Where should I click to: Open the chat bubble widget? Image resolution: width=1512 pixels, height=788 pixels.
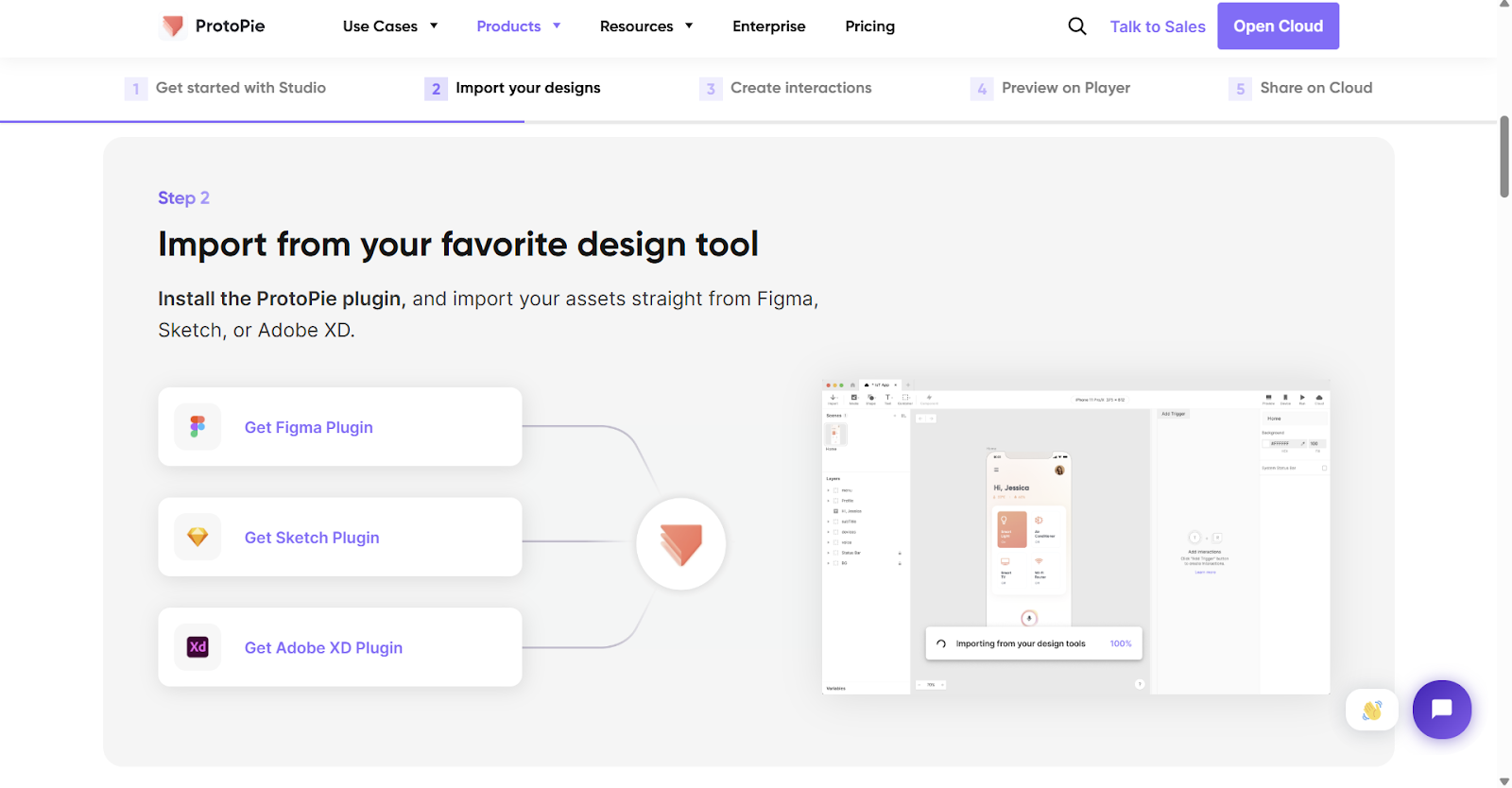pos(1441,709)
